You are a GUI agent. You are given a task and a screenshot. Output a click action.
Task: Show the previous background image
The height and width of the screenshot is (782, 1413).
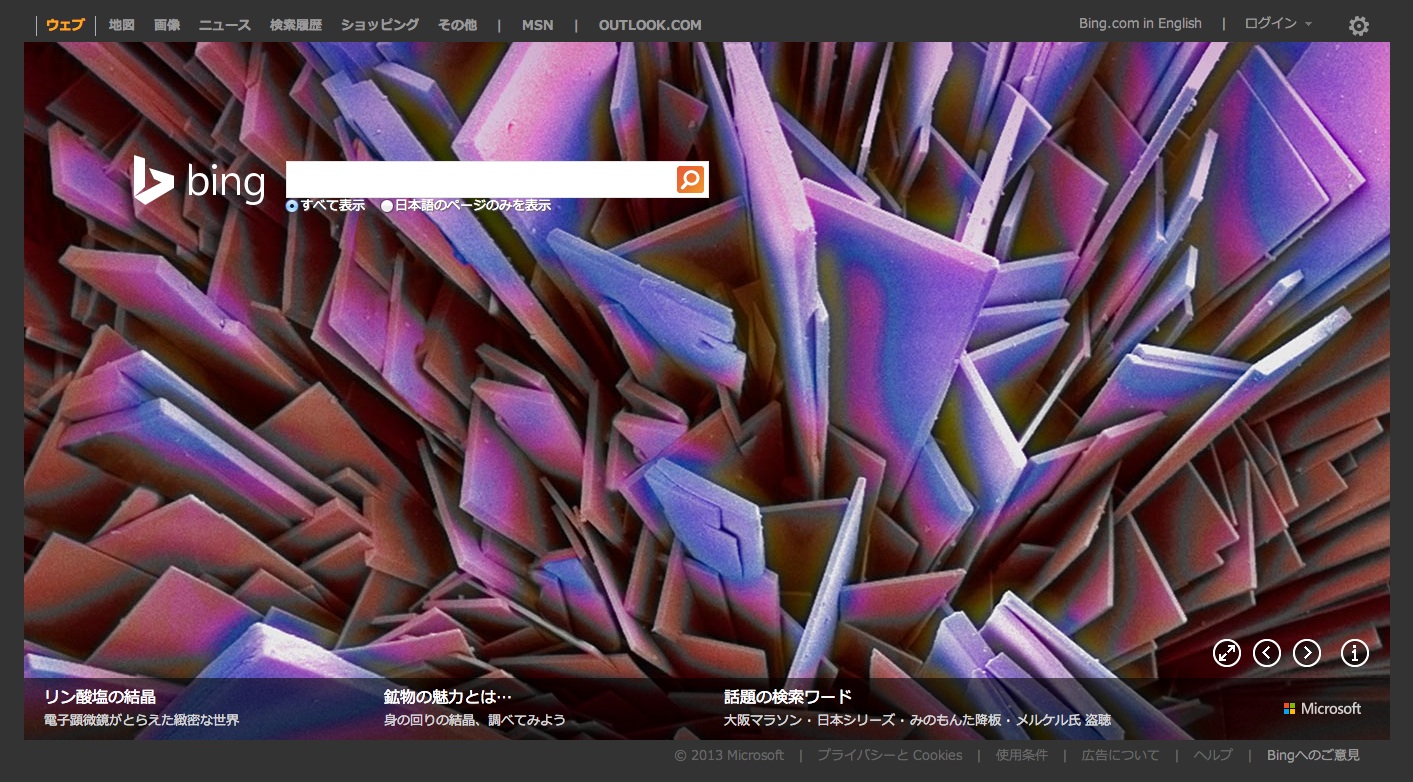[1266, 653]
